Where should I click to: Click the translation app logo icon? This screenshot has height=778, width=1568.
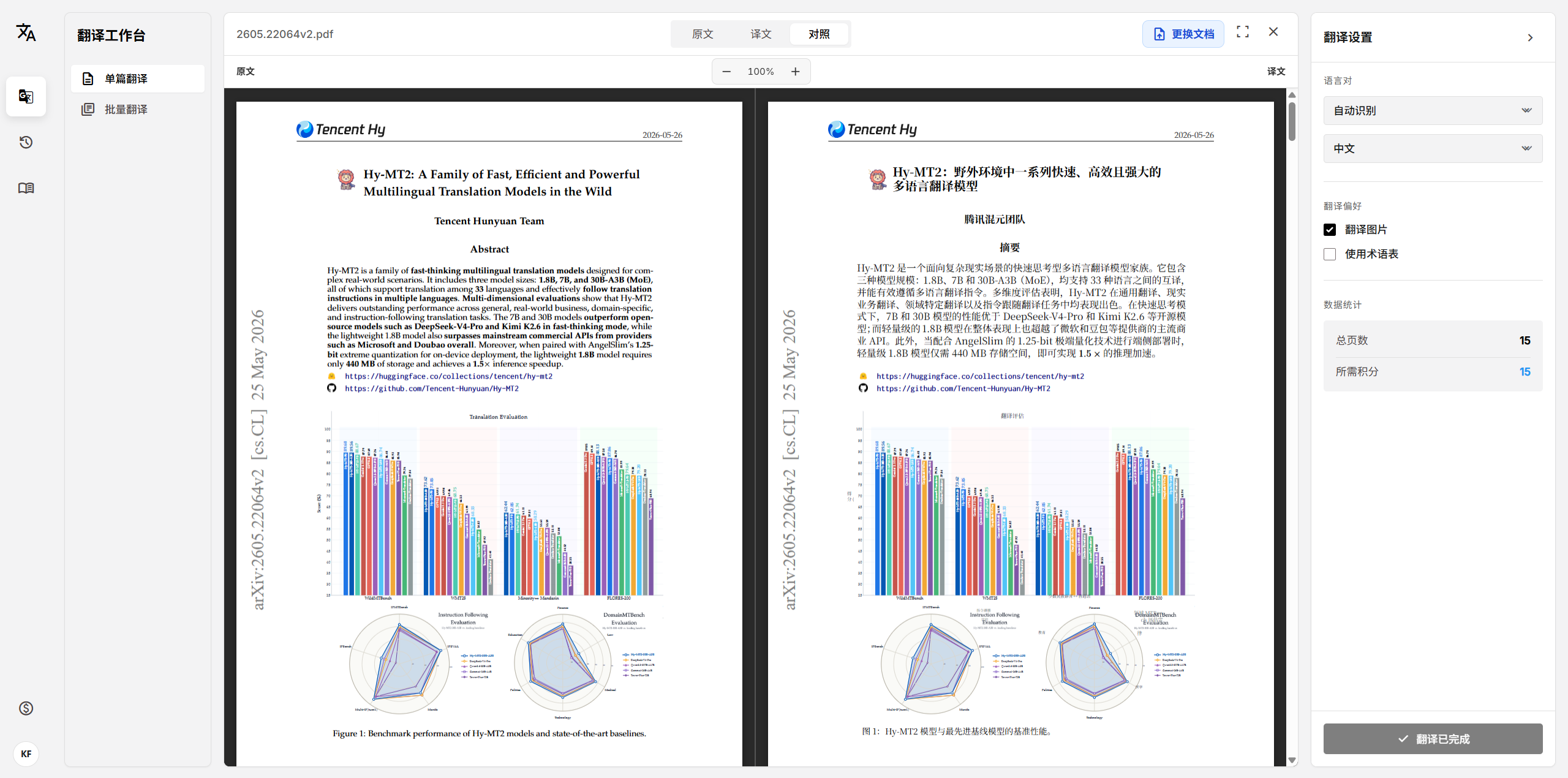[26, 32]
